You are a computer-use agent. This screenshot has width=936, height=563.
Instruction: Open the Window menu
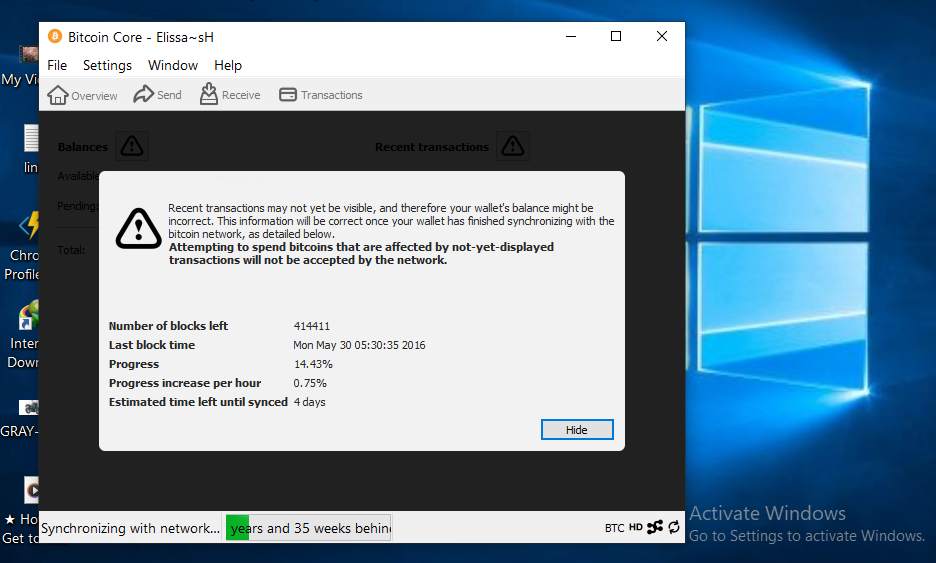pyautogui.click(x=173, y=65)
